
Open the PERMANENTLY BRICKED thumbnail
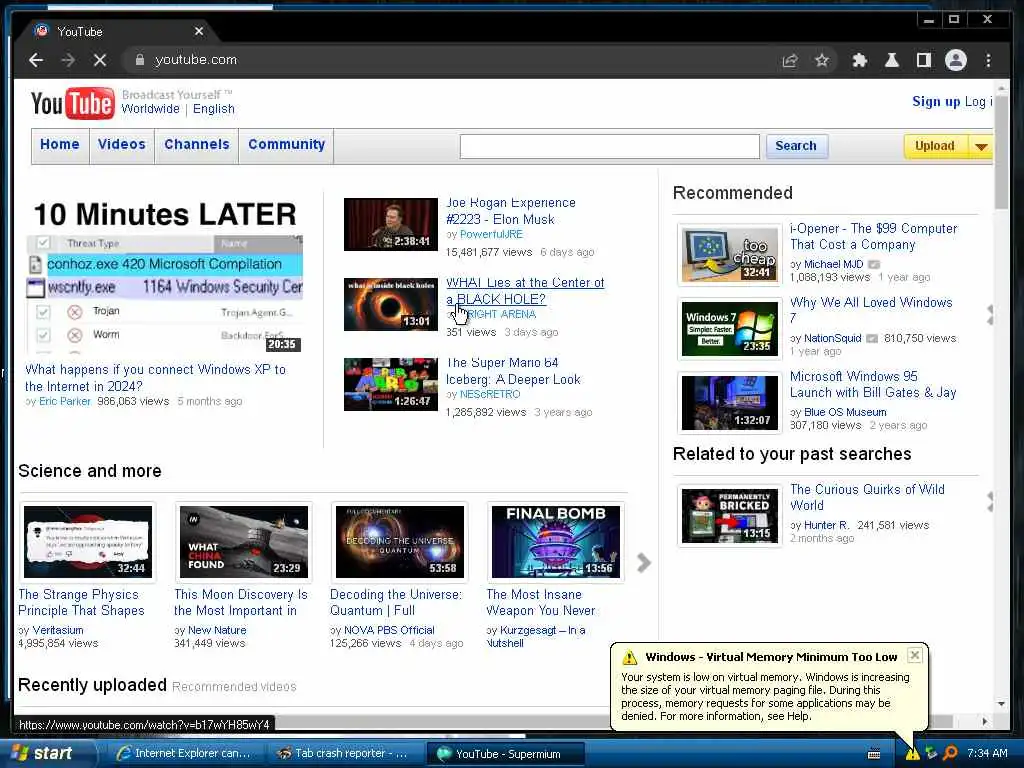point(729,515)
